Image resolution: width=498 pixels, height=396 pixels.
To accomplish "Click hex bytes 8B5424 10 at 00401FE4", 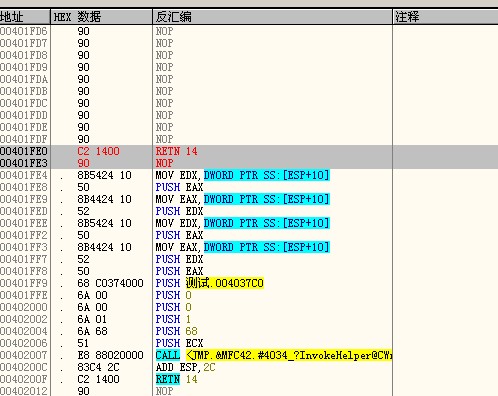I will point(104,175).
